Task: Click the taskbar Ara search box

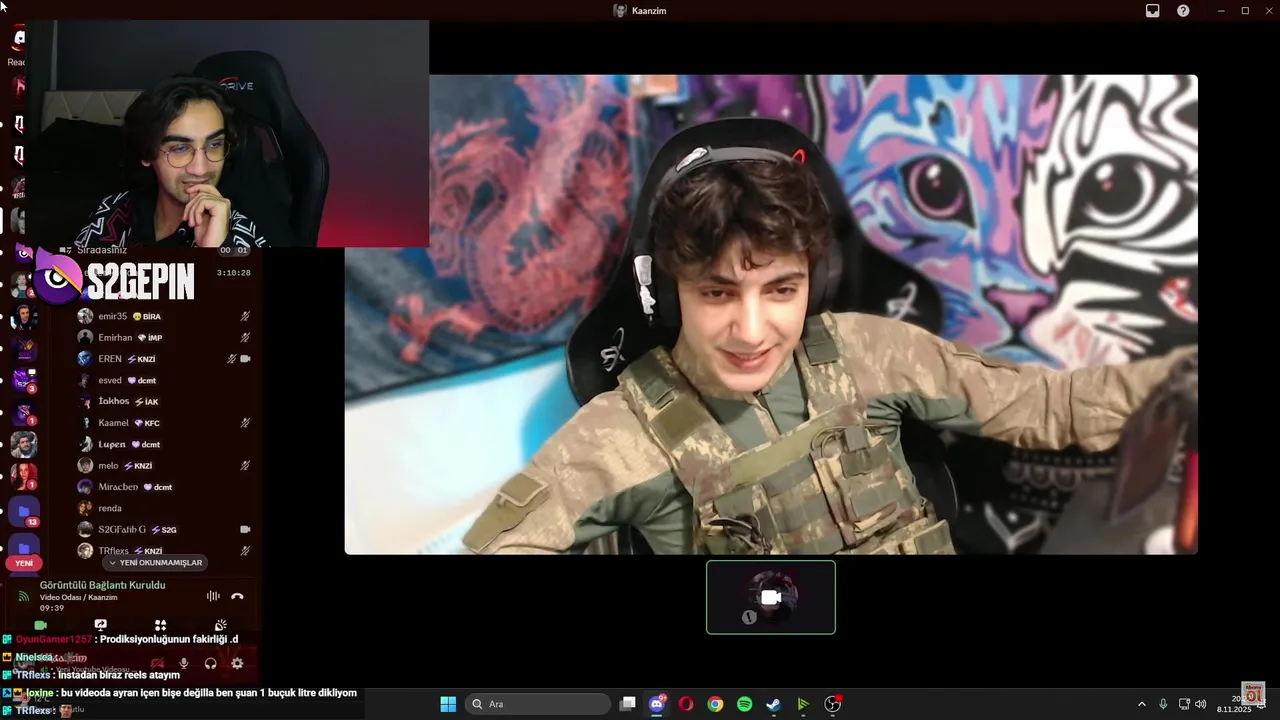Action: [x=540, y=704]
